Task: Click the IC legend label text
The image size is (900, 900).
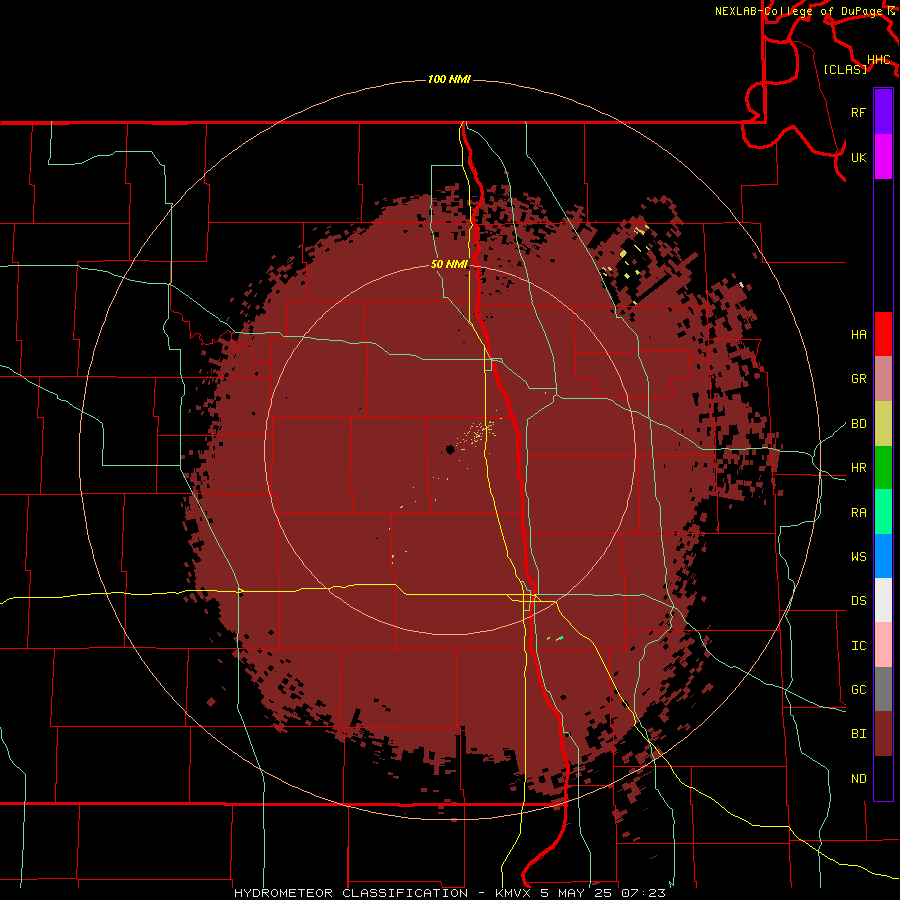Action: [x=859, y=646]
